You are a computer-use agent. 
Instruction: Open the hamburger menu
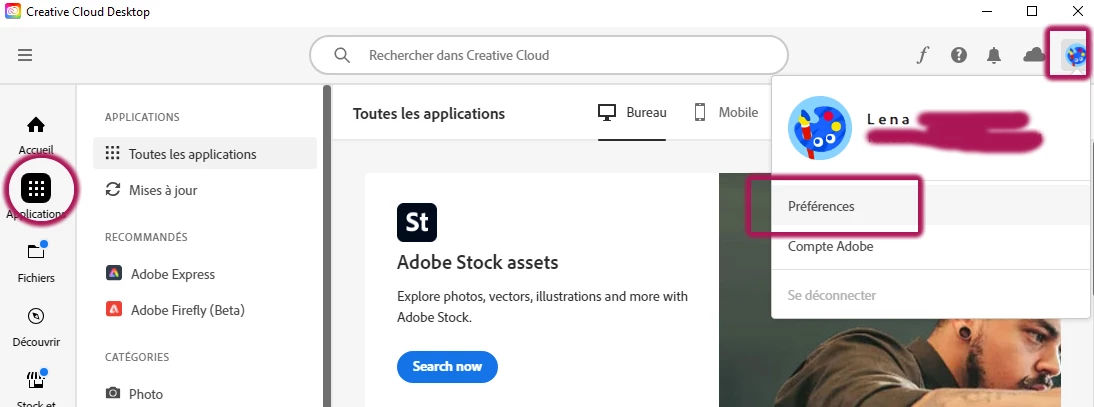25,55
